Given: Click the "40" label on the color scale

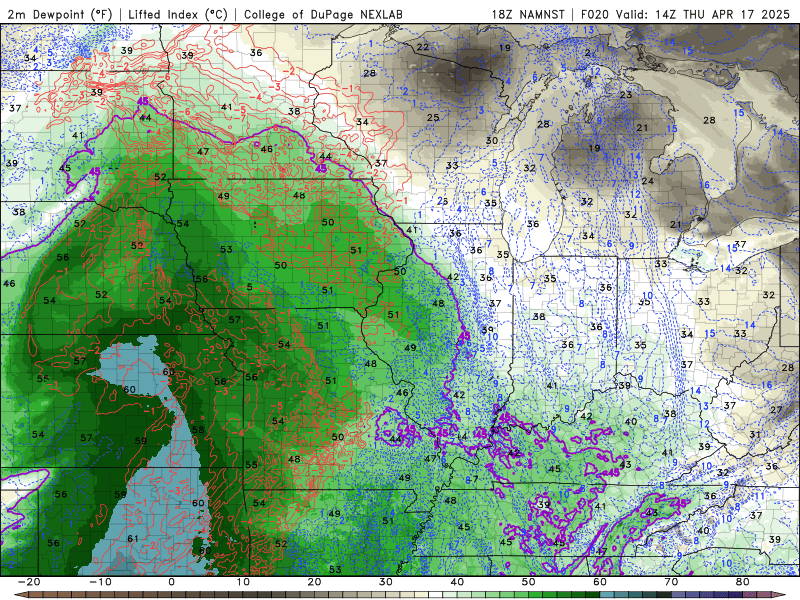Looking at the screenshot, I should point(457,582).
